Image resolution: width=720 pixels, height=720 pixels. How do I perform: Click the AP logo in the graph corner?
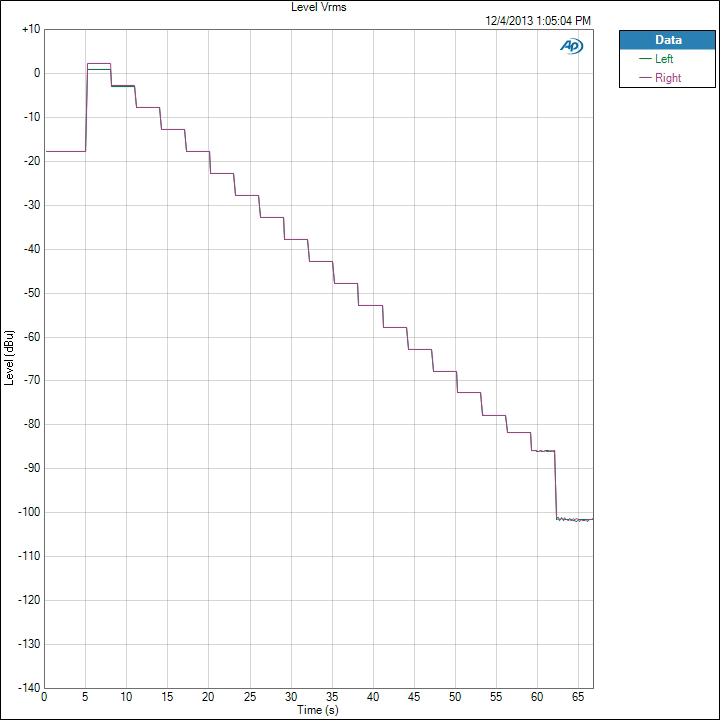pos(572,46)
